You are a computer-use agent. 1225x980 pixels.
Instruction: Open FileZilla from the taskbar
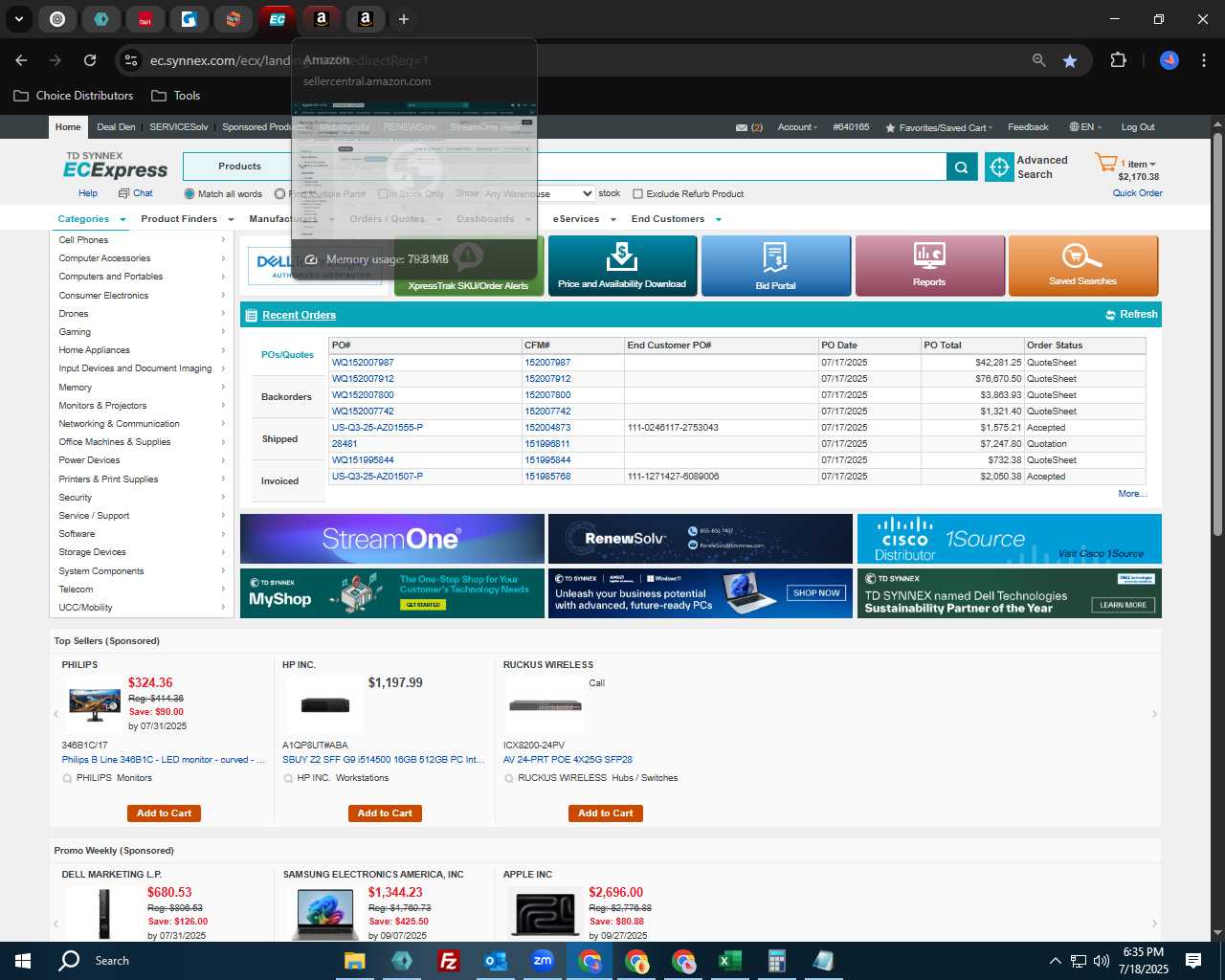[448, 961]
